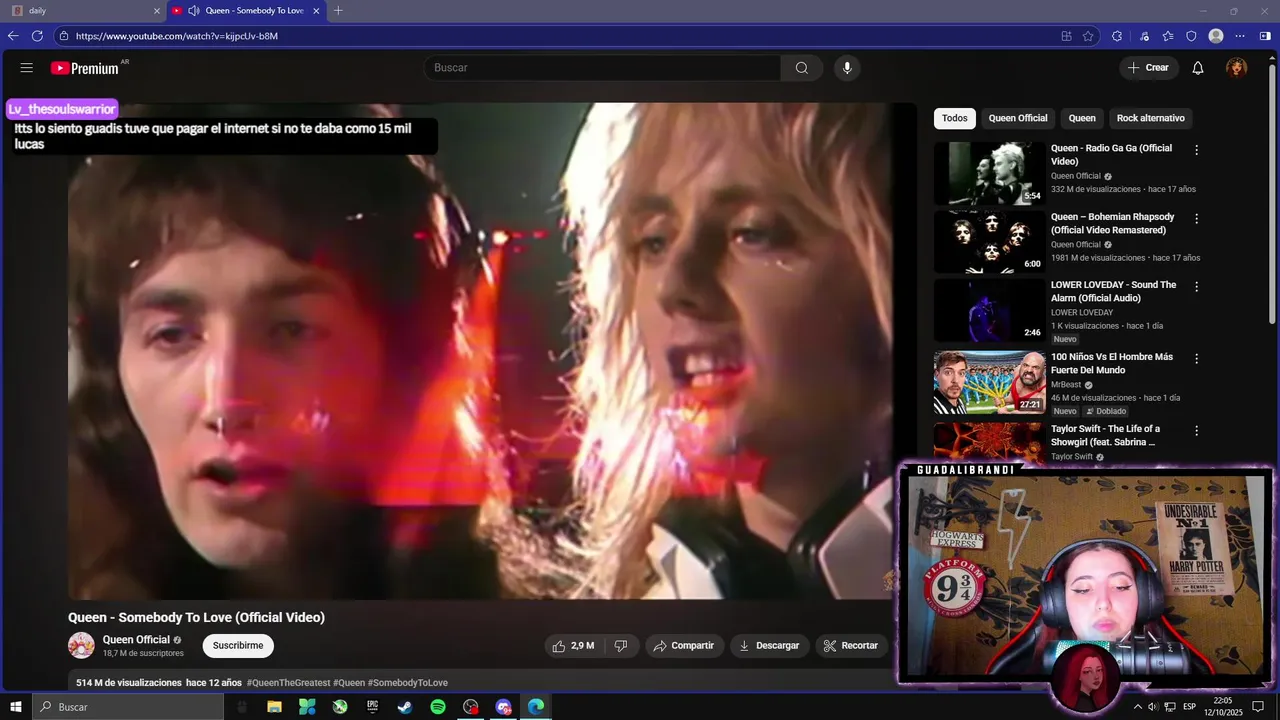Viewport: 1280px width, 720px height.
Task: Add this page to Edge favorites (star)
Action: (x=1088, y=36)
